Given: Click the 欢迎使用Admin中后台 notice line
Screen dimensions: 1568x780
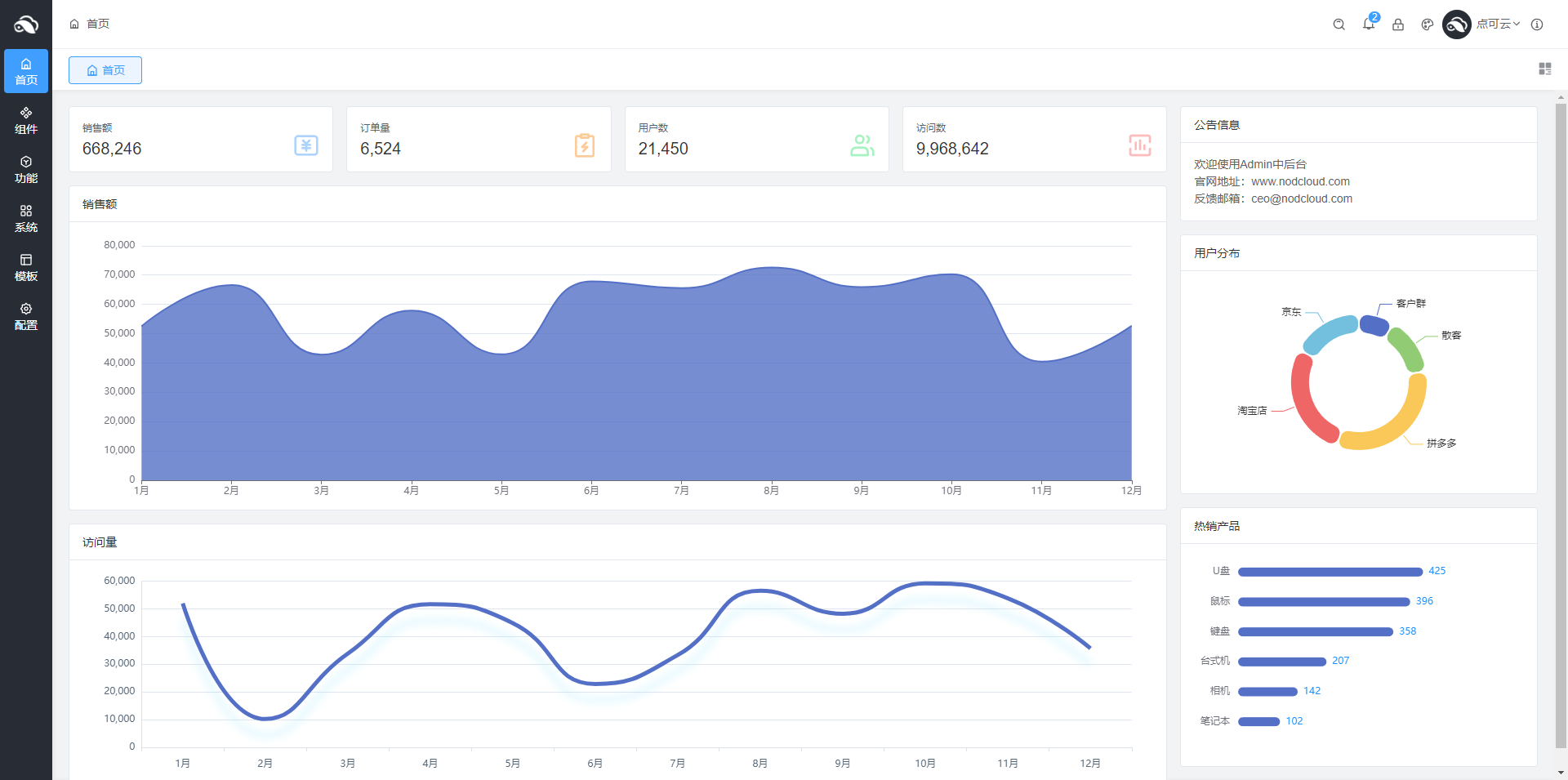Looking at the screenshot, I should tap(1250, 164).
